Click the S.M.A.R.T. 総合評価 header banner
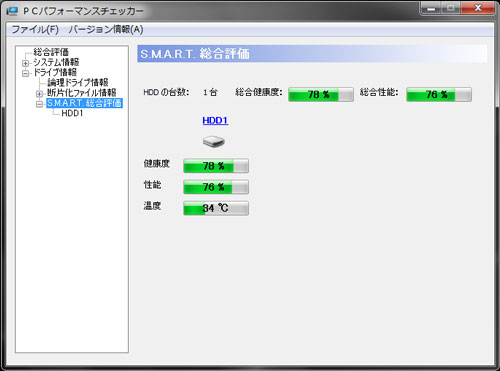The height and width of the screenshot is (371, 500). tap(312, 54)
